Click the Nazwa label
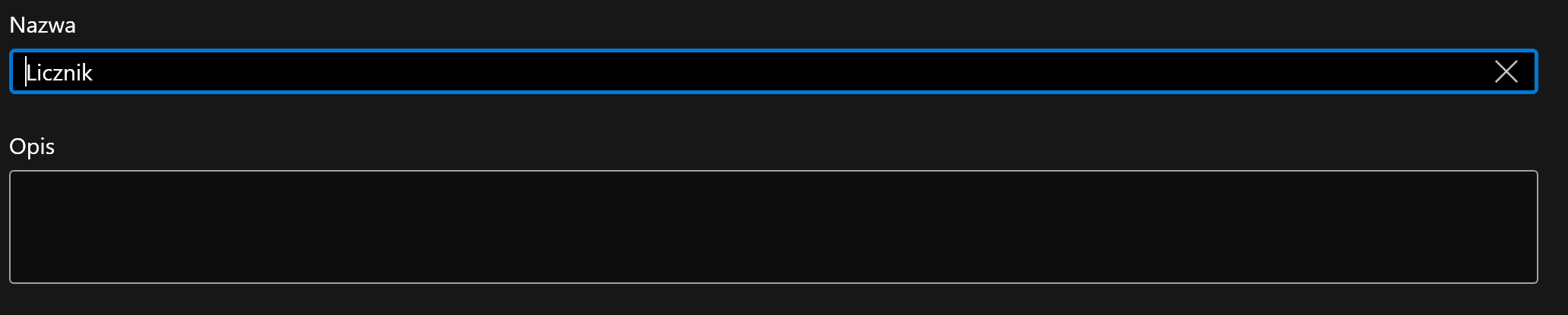Image resolution: width=1568 pixels, height=315 pixels. (43, 26)
